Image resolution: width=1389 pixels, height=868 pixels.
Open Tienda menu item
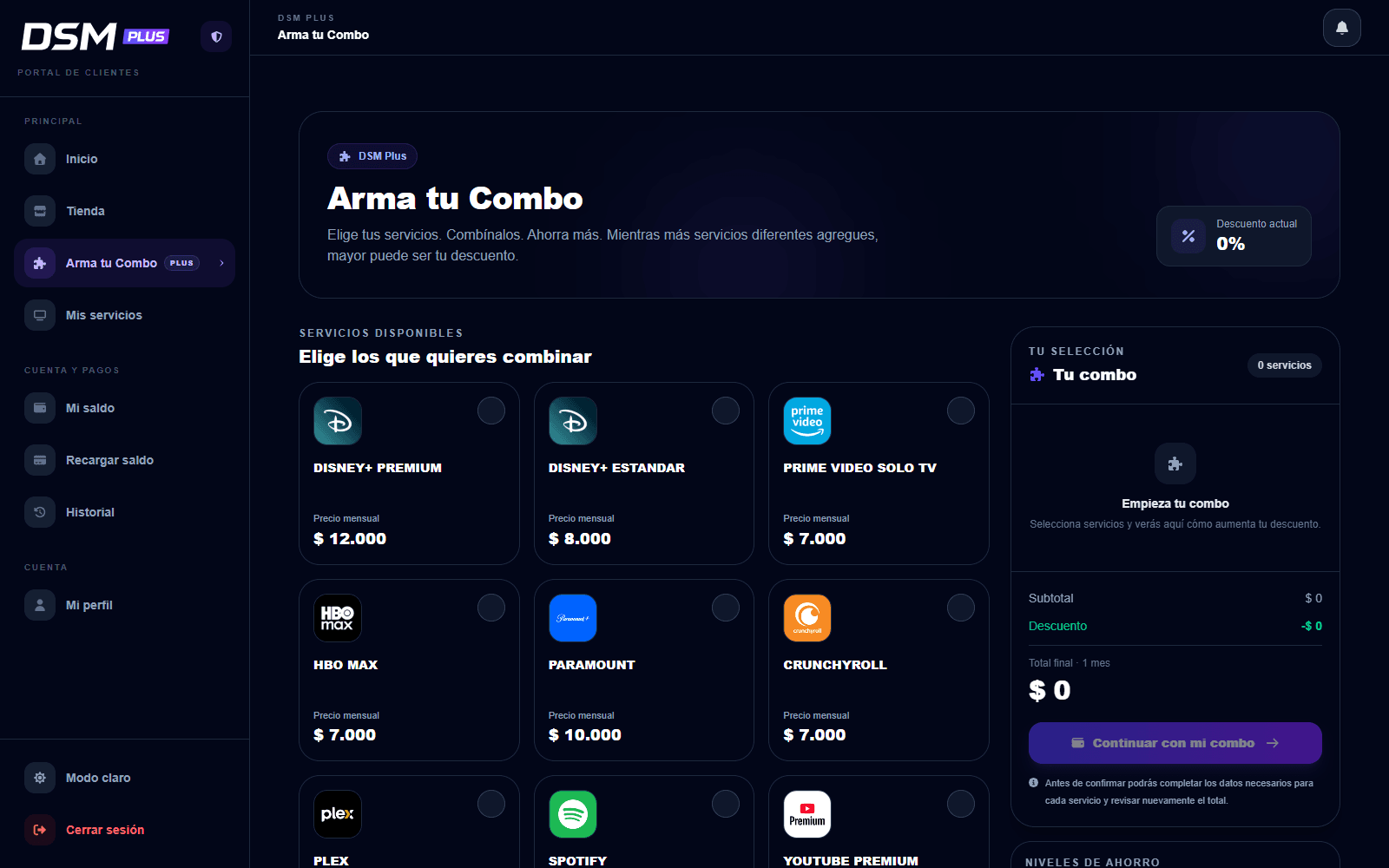[x=124, y=211]
